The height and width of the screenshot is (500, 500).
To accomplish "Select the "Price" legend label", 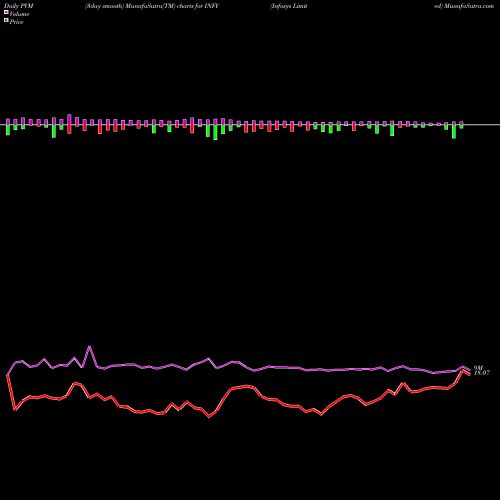I will pos(16,22).
